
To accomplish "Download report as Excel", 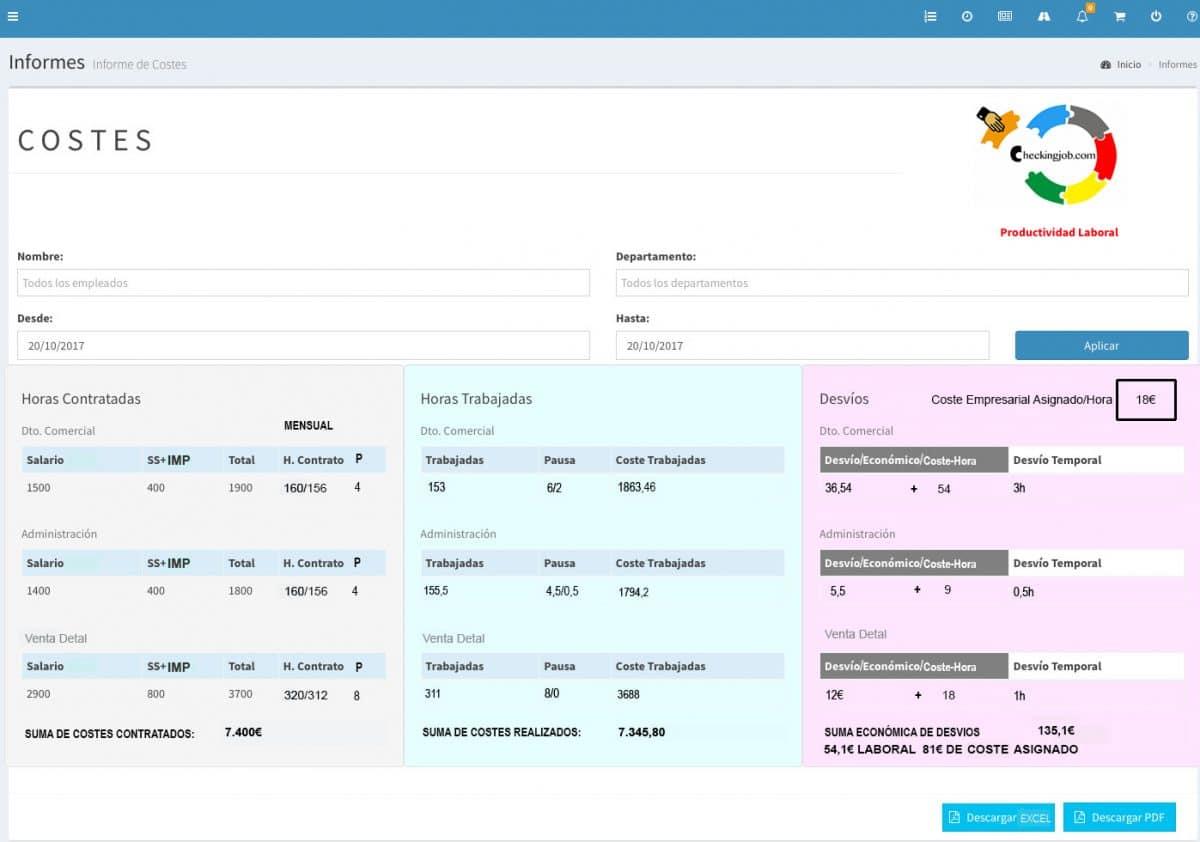I will pos(998,817).
